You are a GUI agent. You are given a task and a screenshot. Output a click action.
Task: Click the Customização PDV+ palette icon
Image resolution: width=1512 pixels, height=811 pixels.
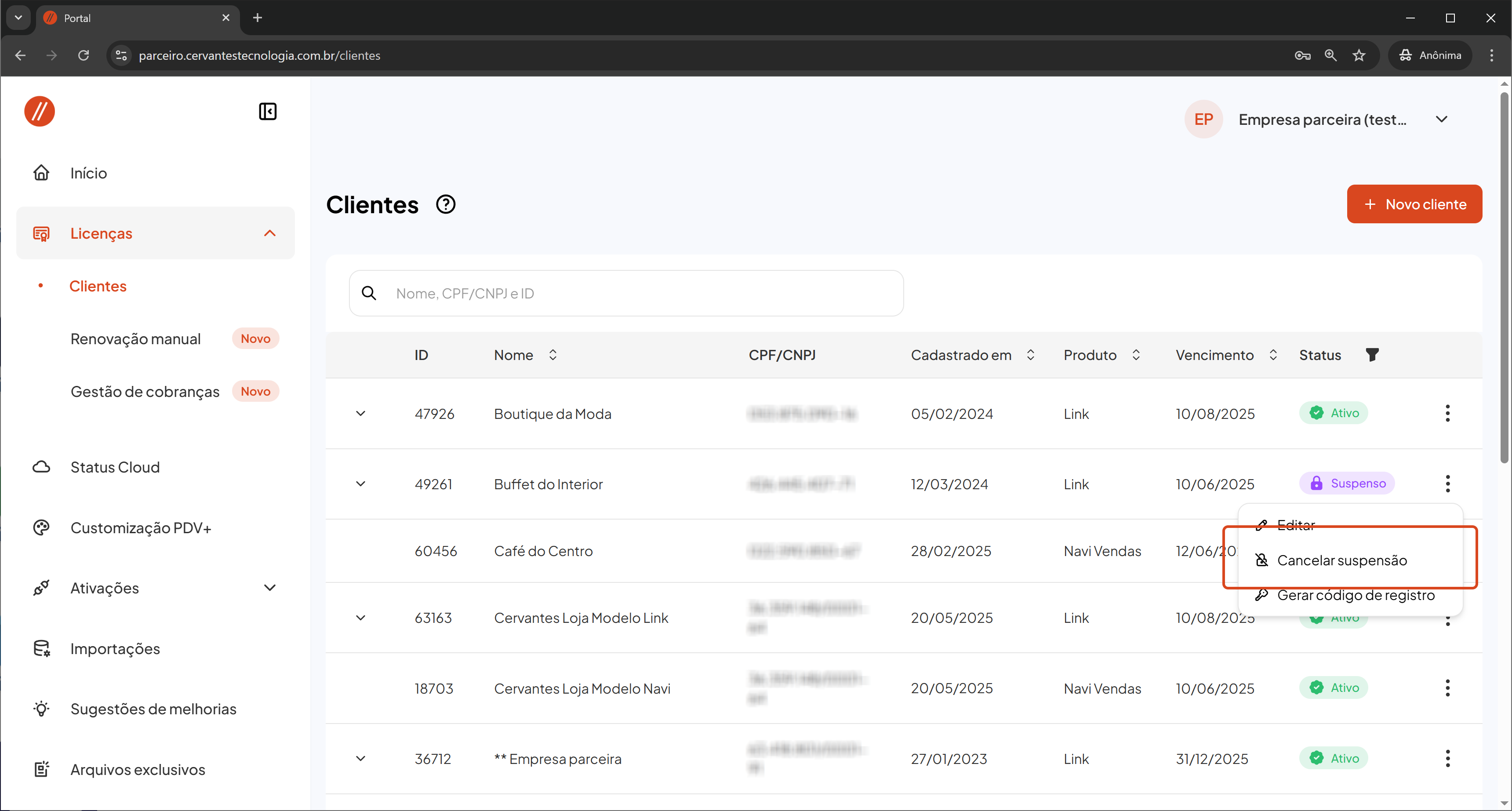pos(41,527)
